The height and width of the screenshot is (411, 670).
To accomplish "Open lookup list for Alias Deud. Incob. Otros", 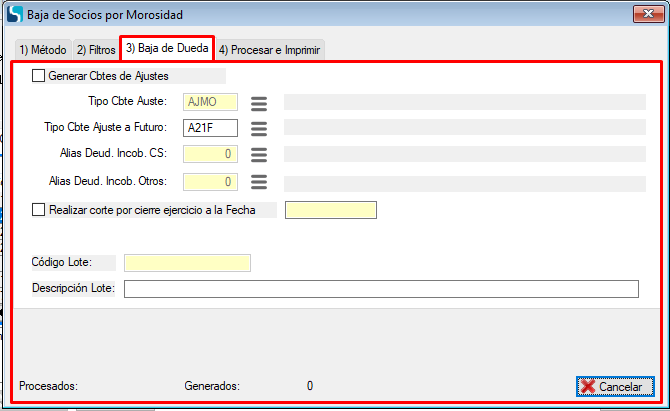I will point(259,181).
